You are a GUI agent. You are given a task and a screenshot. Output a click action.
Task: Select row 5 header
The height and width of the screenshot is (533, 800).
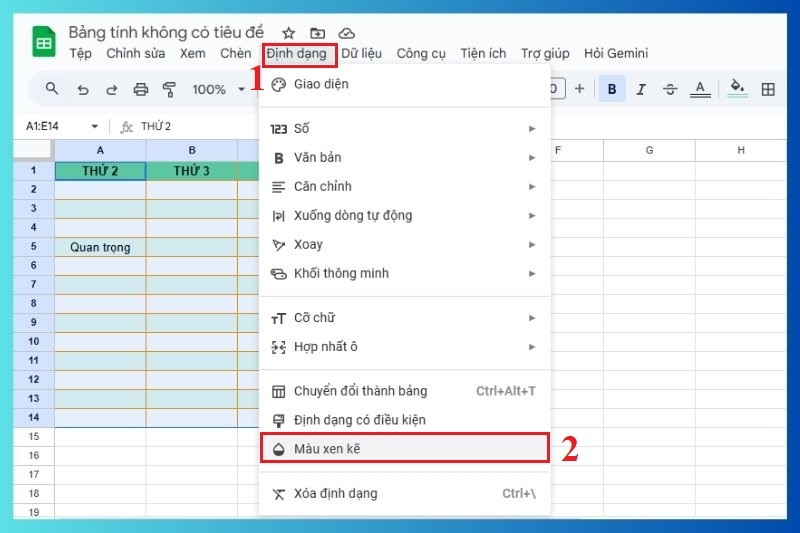coord(34,246)
